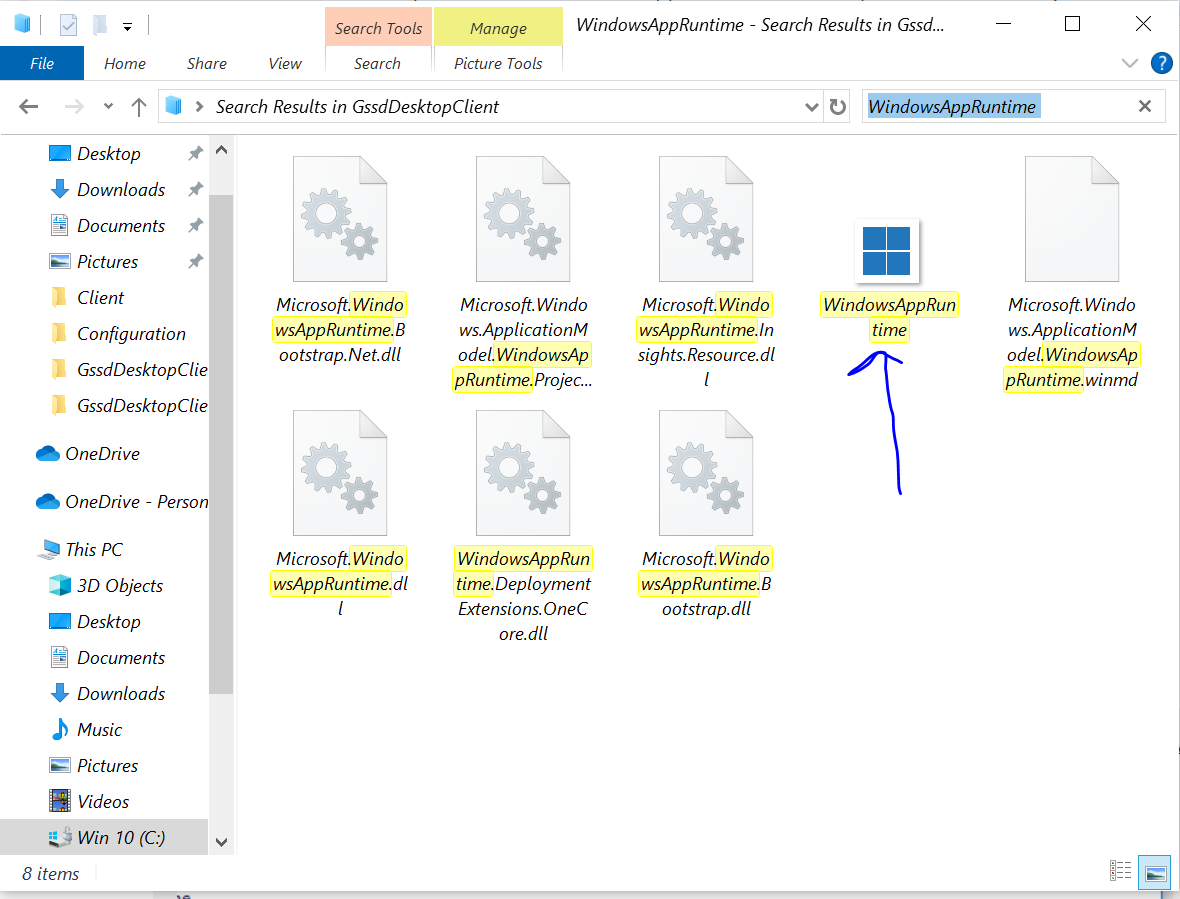
Task: Clear the WindowsAppRuntime search text
Action: tap(1145, 107)
